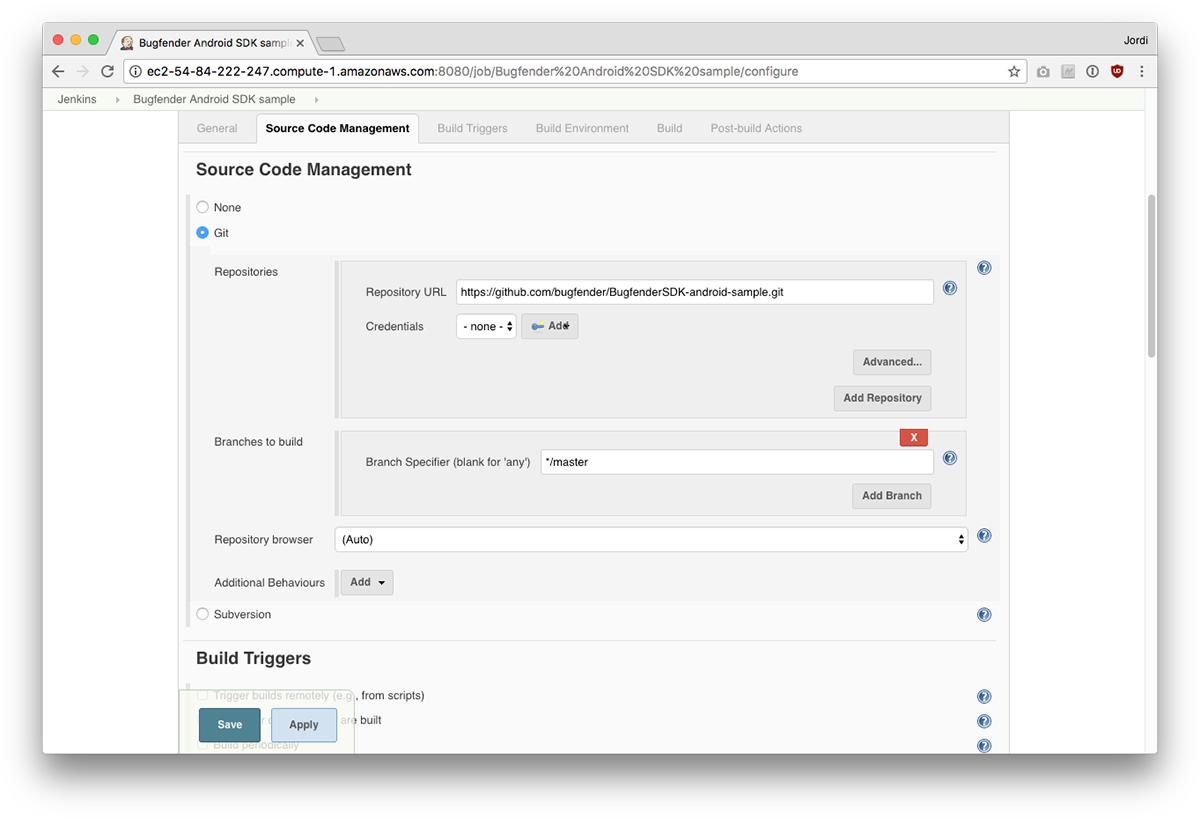Viewport: 1200px width, 819px height.
Task: Select the Git radio button
Action: click(203, 232)
